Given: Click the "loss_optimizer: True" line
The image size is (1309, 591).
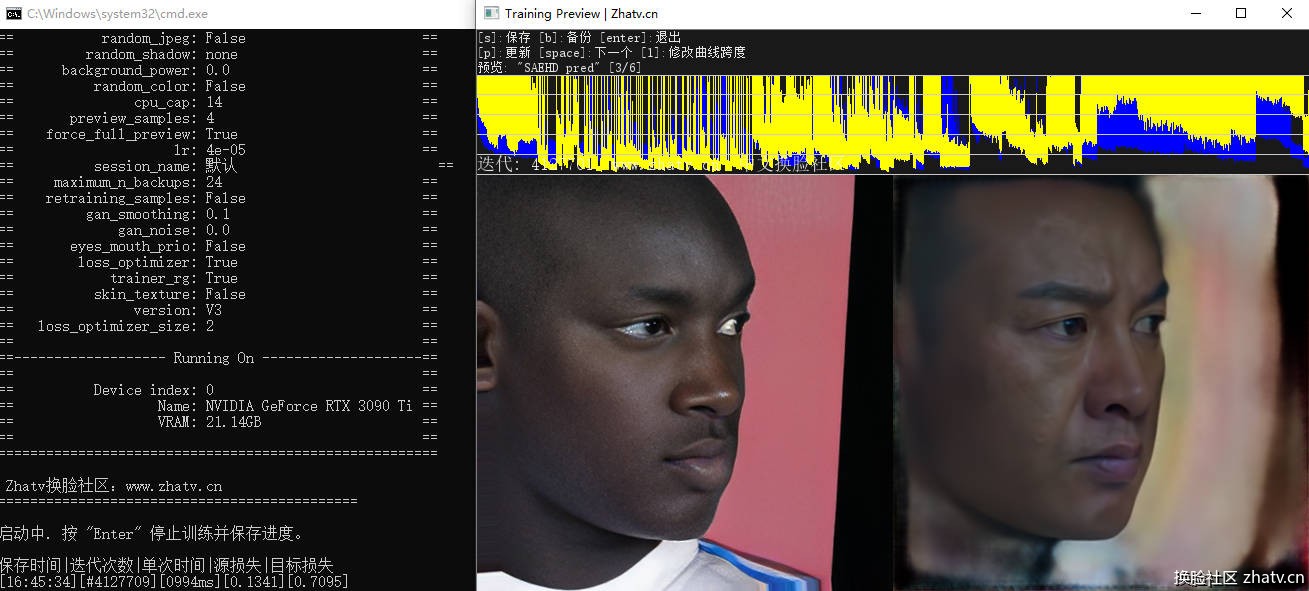Looking at the screenshot, I should pyautogui.click(x=157, y=262).
